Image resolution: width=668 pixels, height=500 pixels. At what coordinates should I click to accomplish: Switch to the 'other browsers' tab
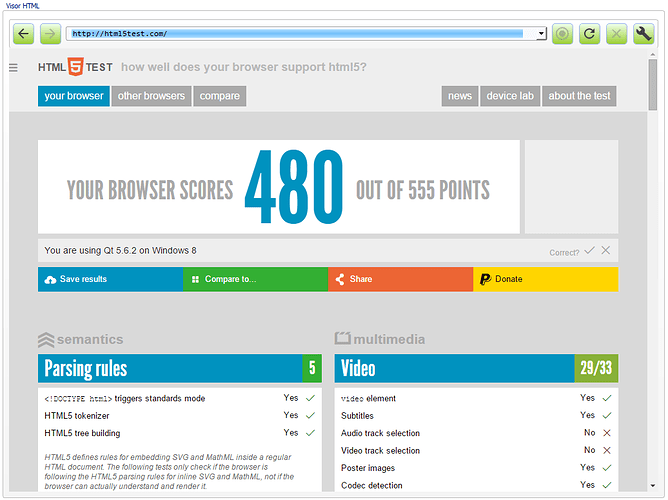151,96
